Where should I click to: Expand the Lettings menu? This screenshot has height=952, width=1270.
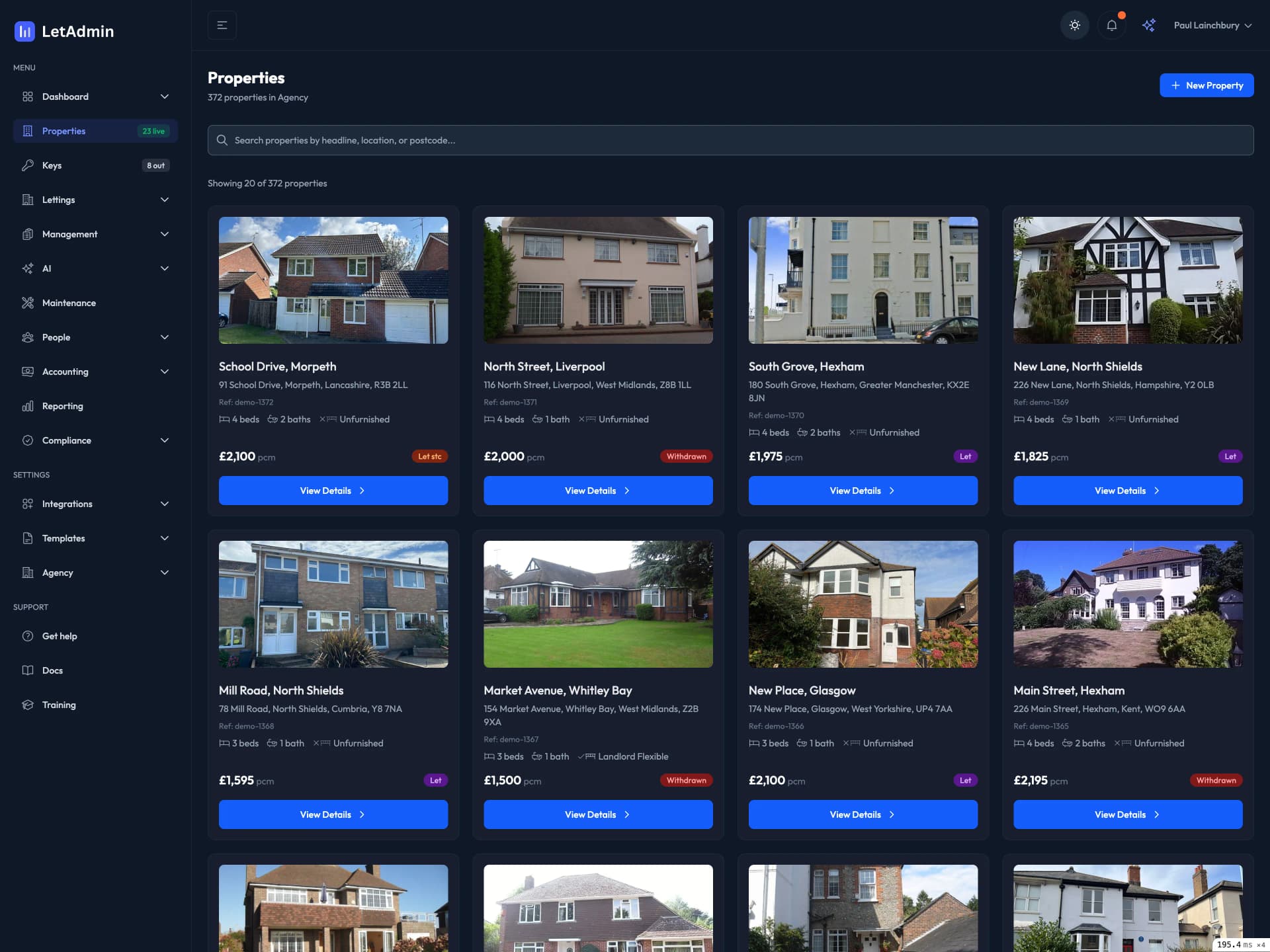[x=59, y=200]
